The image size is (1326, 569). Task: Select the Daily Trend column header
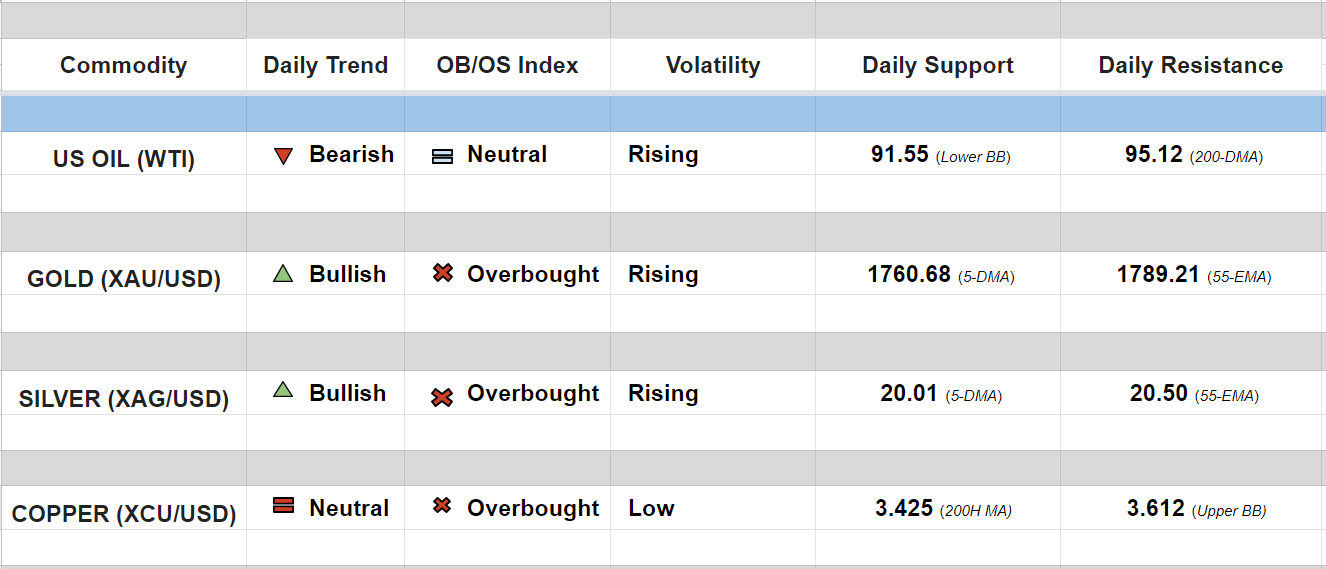pos(325,66)
